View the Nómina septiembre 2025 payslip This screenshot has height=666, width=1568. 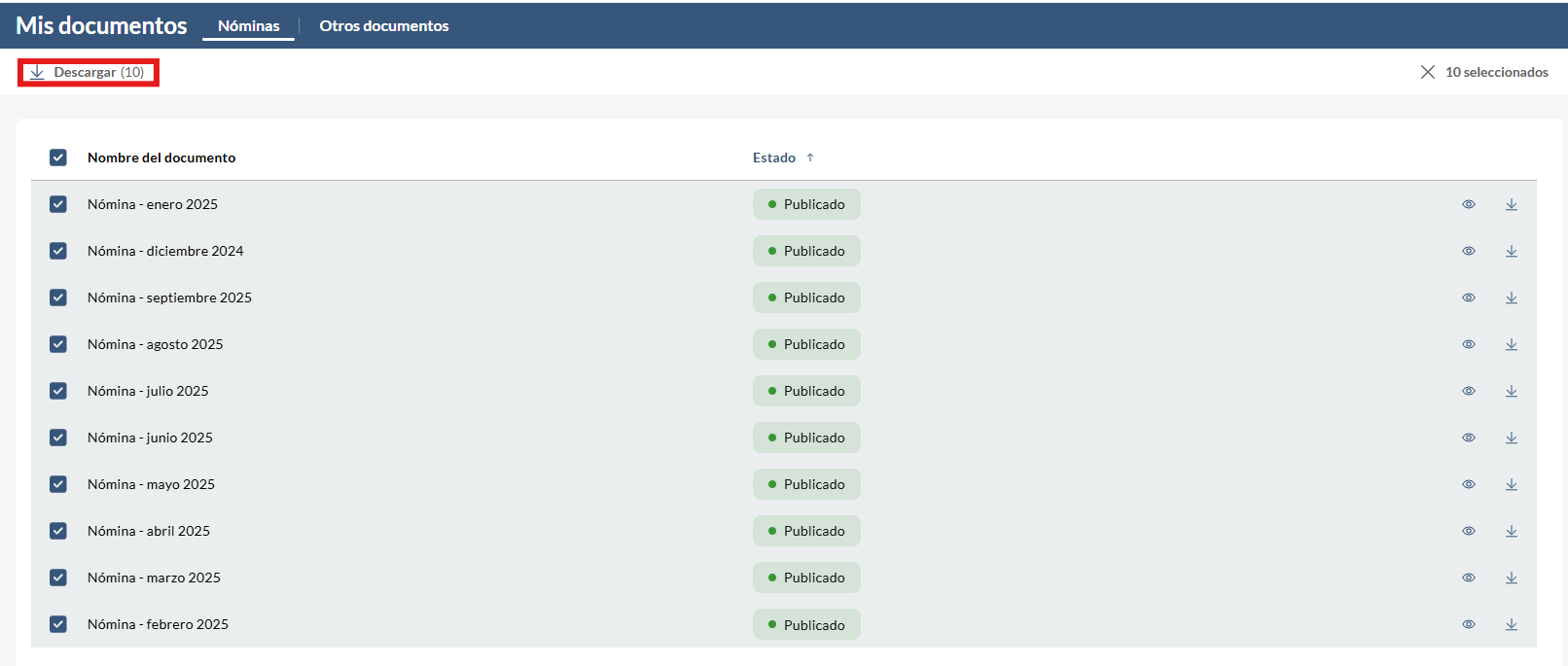point(1469,298)
